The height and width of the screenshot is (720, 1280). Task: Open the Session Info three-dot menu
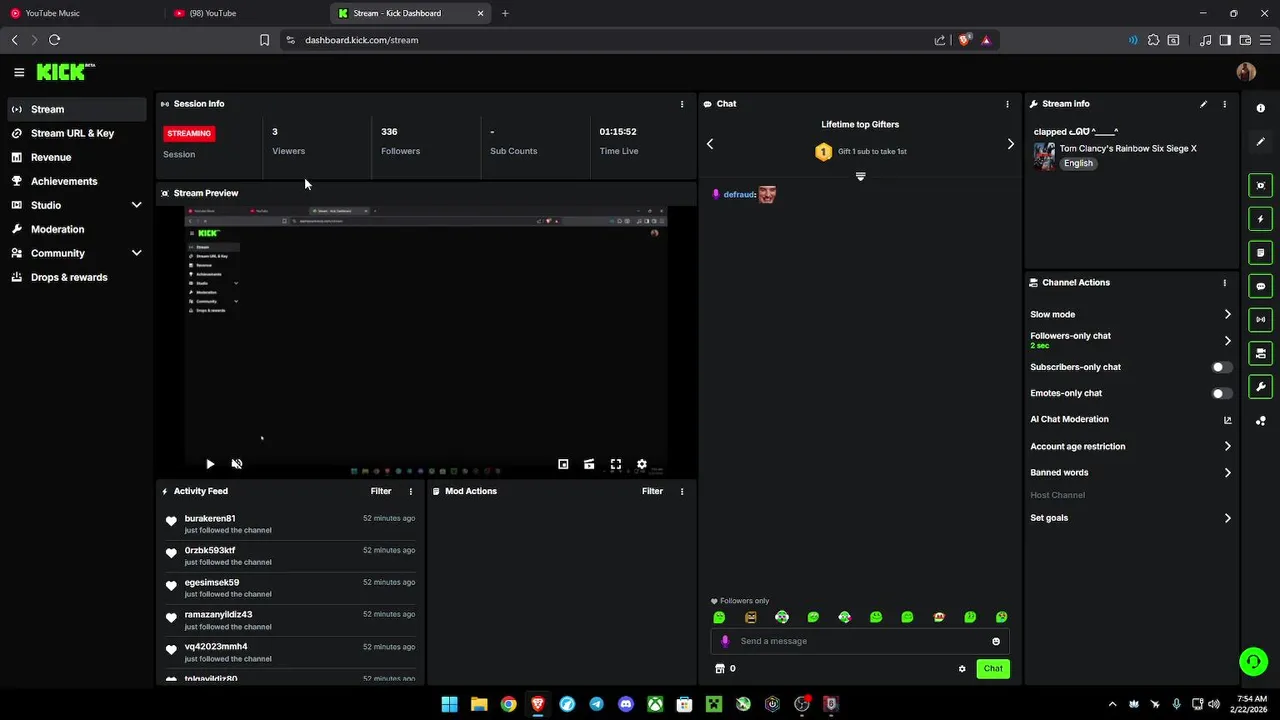tap(682, 104)
